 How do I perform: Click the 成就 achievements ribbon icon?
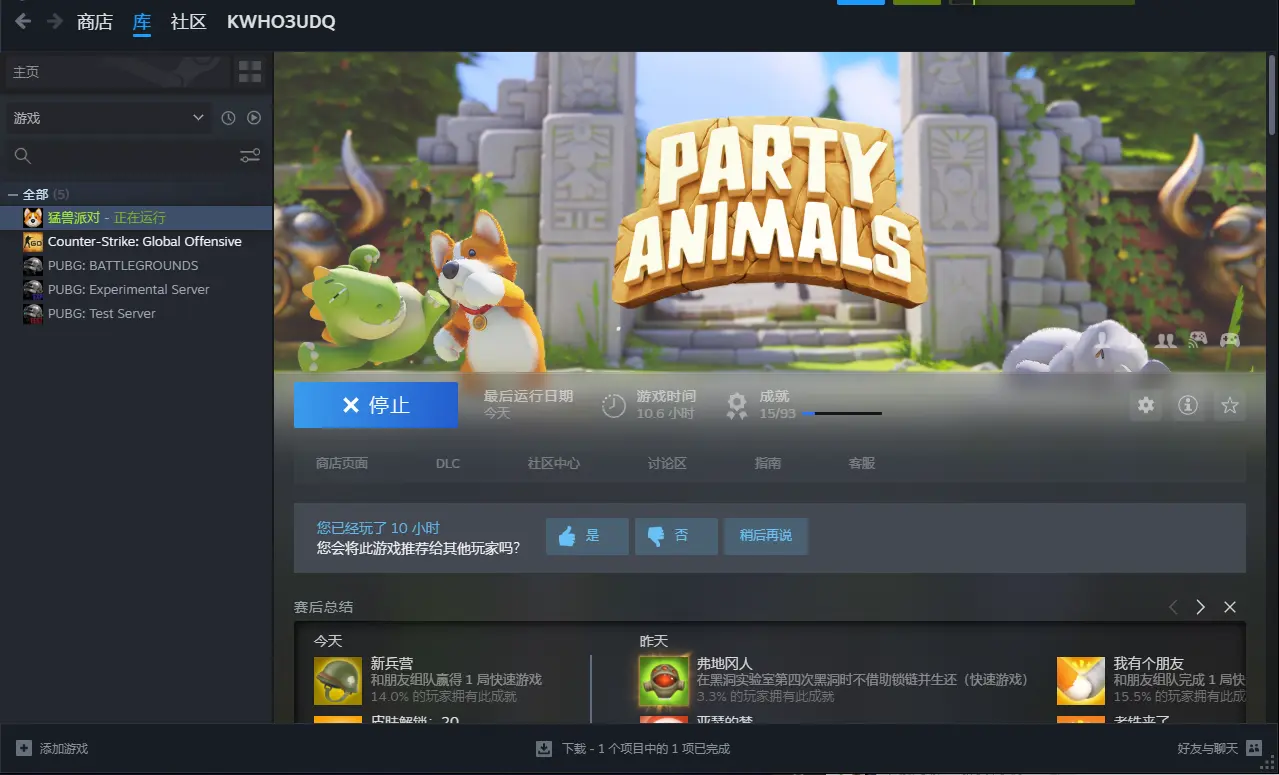737,405
